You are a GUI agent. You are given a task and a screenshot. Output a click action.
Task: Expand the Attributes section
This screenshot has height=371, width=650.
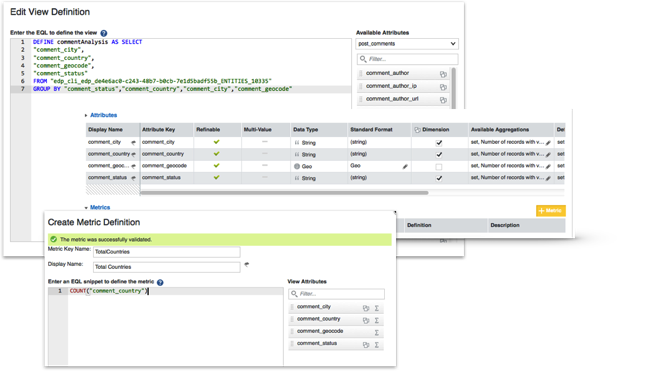(86, 115)
